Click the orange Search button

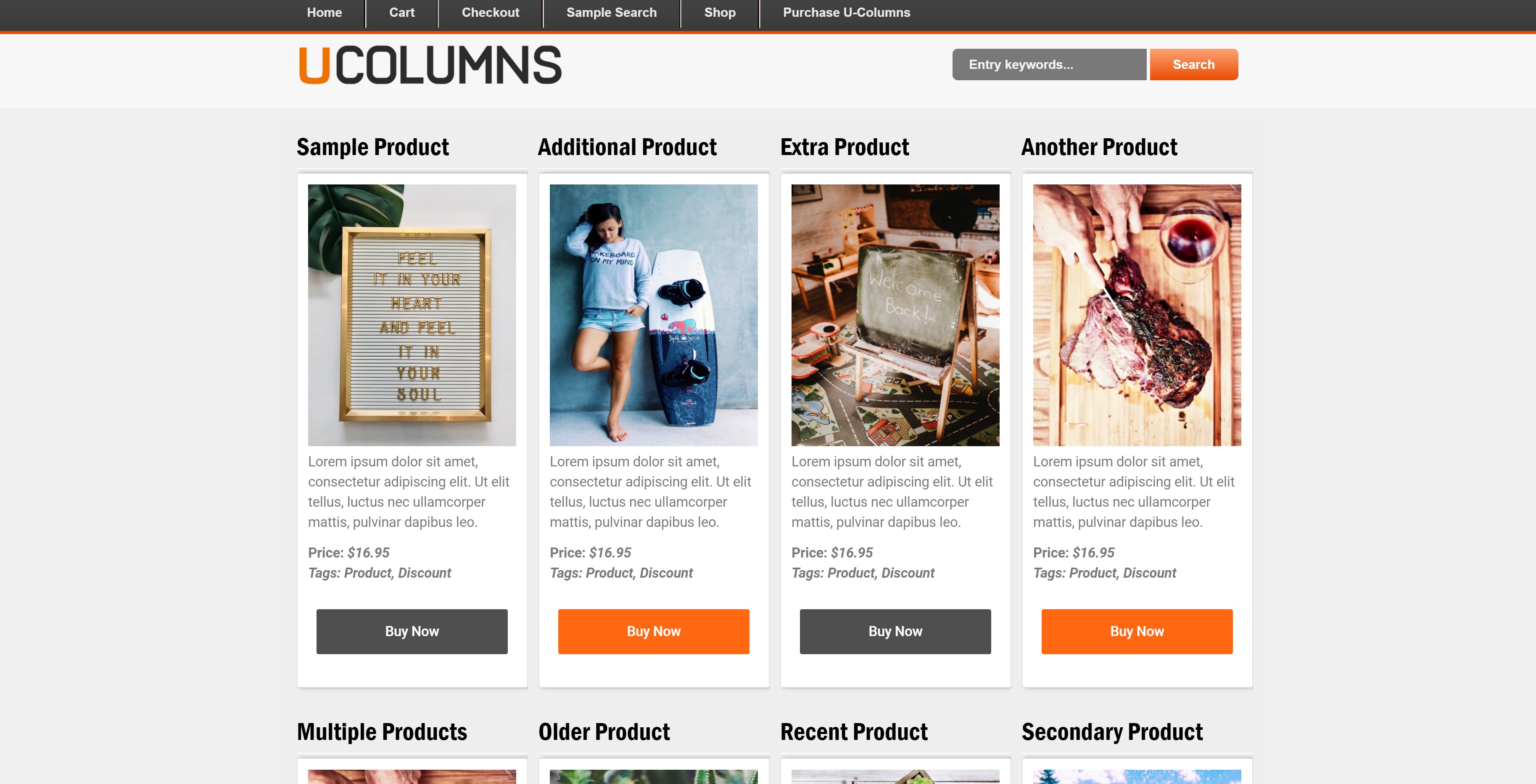(x=1193, y=64)
